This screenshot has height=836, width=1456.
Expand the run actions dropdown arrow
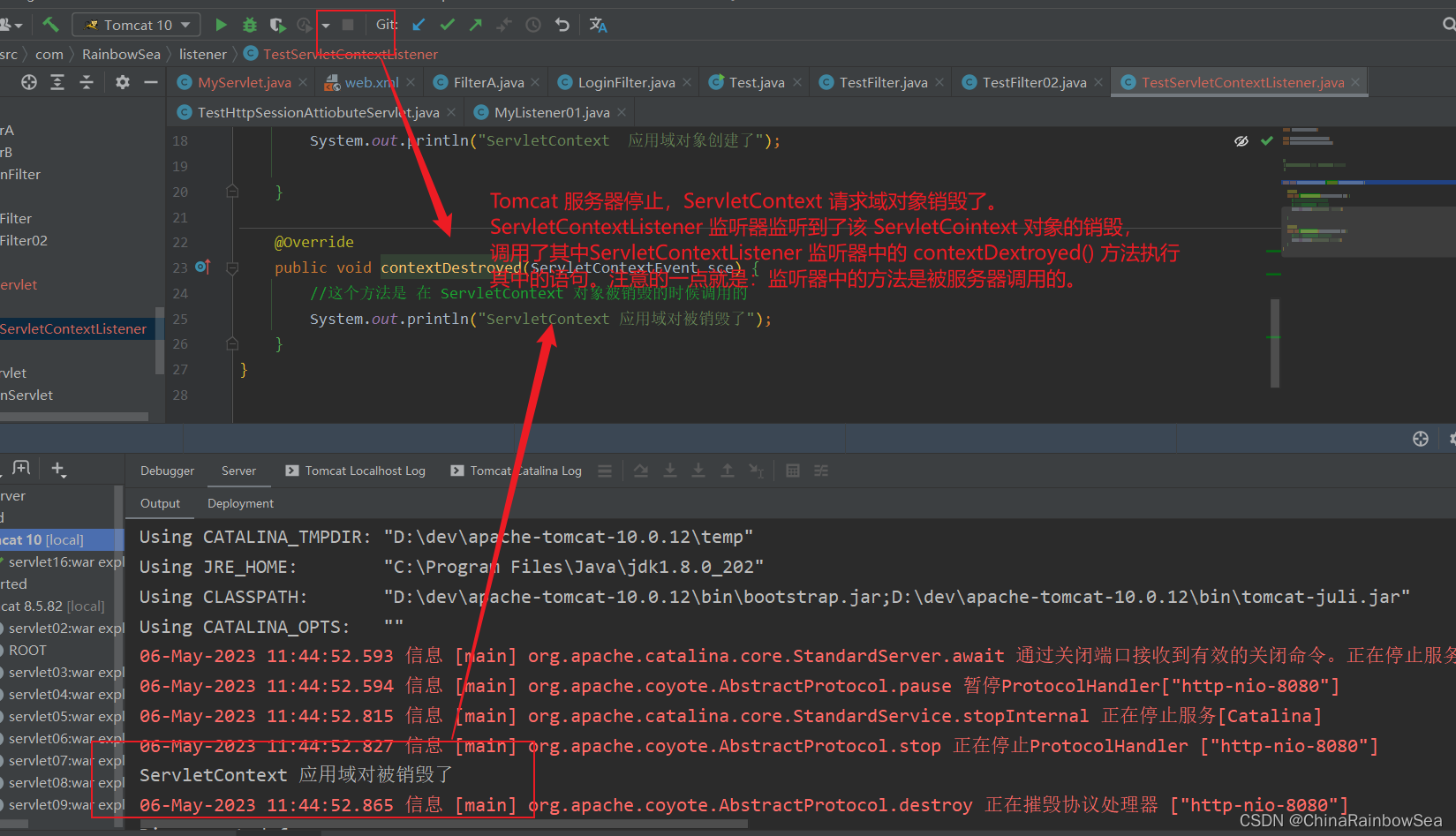click(326, 26)
